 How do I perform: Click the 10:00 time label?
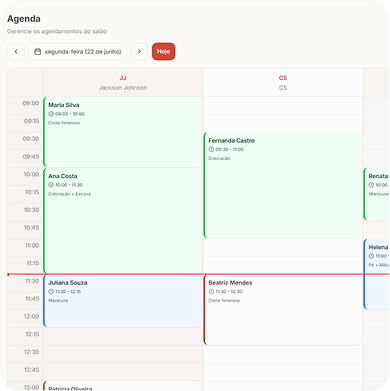coord(31,174)
